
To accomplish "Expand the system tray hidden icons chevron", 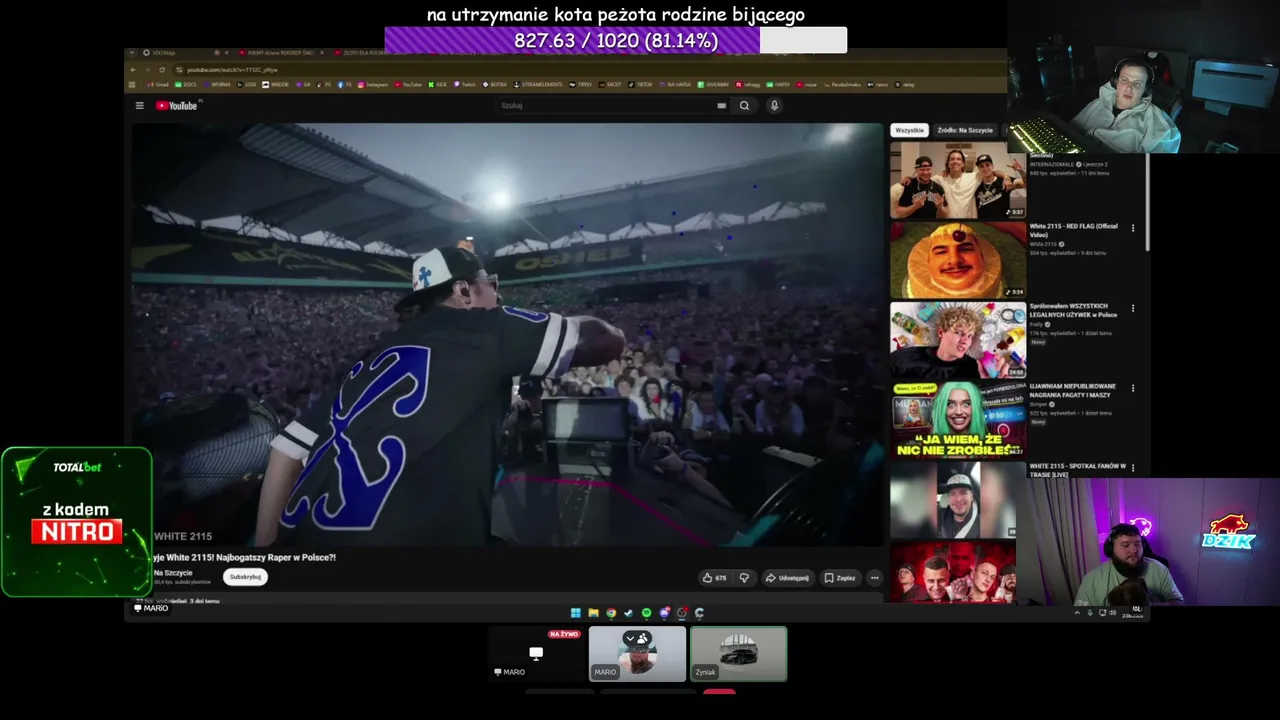I will (1078, 612).
